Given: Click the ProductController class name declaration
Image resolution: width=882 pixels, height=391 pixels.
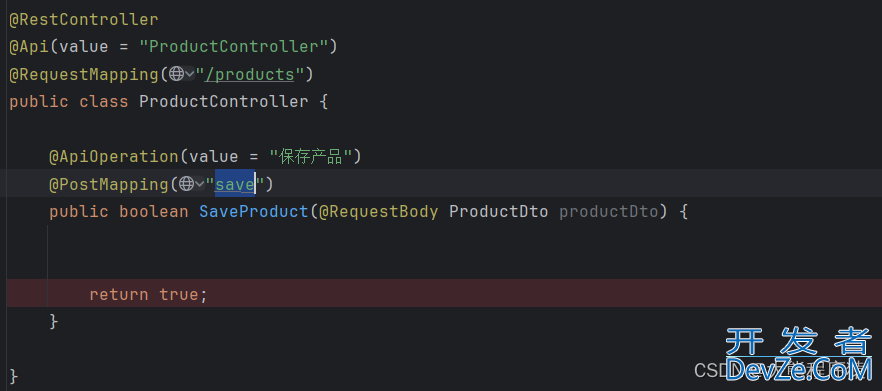Looking at the screenshot, I should 224,102.
